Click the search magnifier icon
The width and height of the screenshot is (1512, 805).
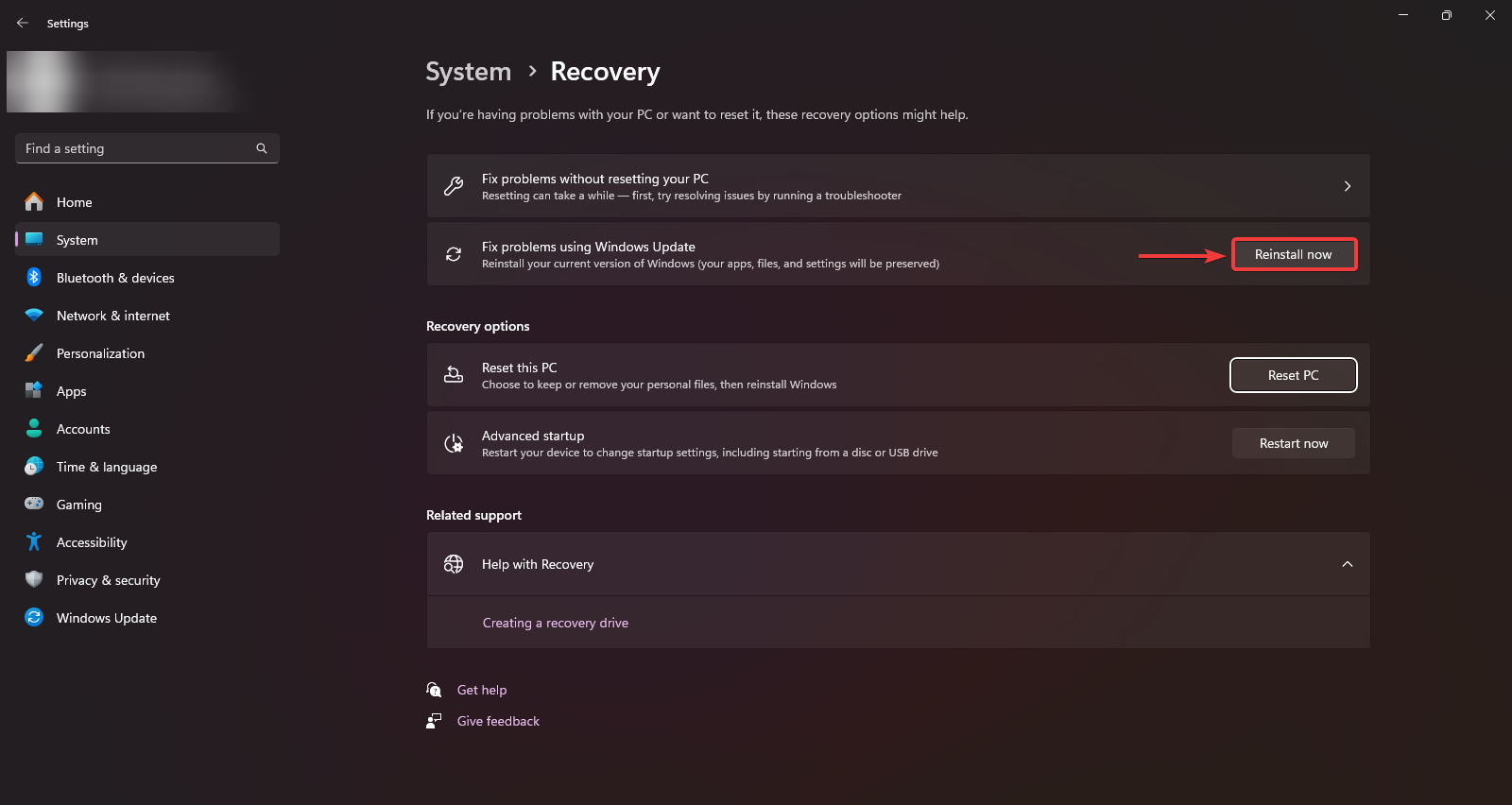pyautogui.click(x=262, y=148)
